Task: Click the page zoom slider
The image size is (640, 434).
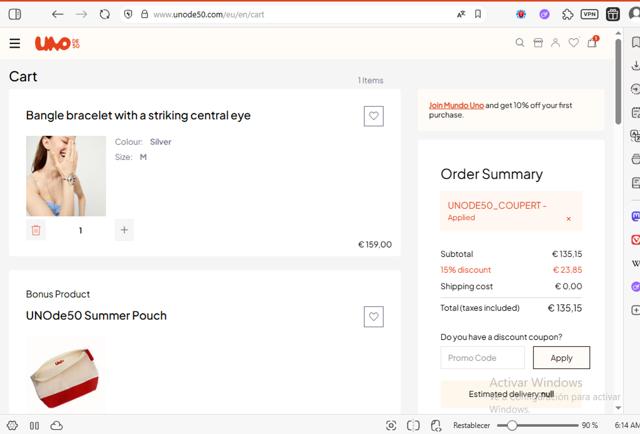Action: click(537, 425)
